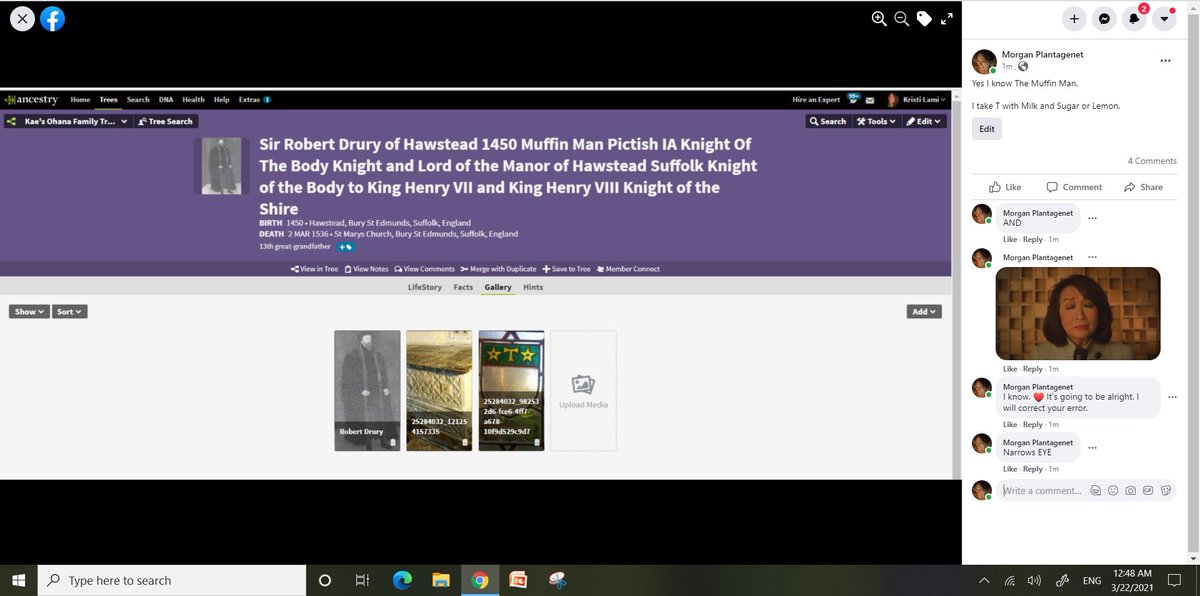The image size is (1200, 596).
Task: Open the Windows Start menu
Action: pos(18,580)
